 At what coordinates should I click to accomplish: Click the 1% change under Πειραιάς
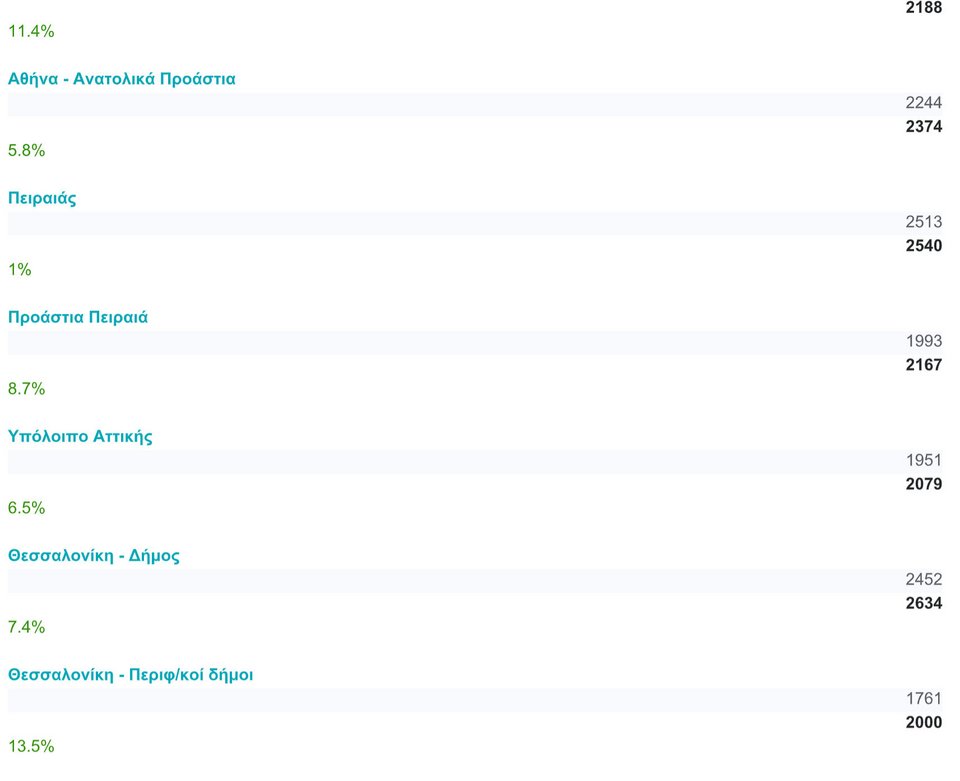coord(20,269)
